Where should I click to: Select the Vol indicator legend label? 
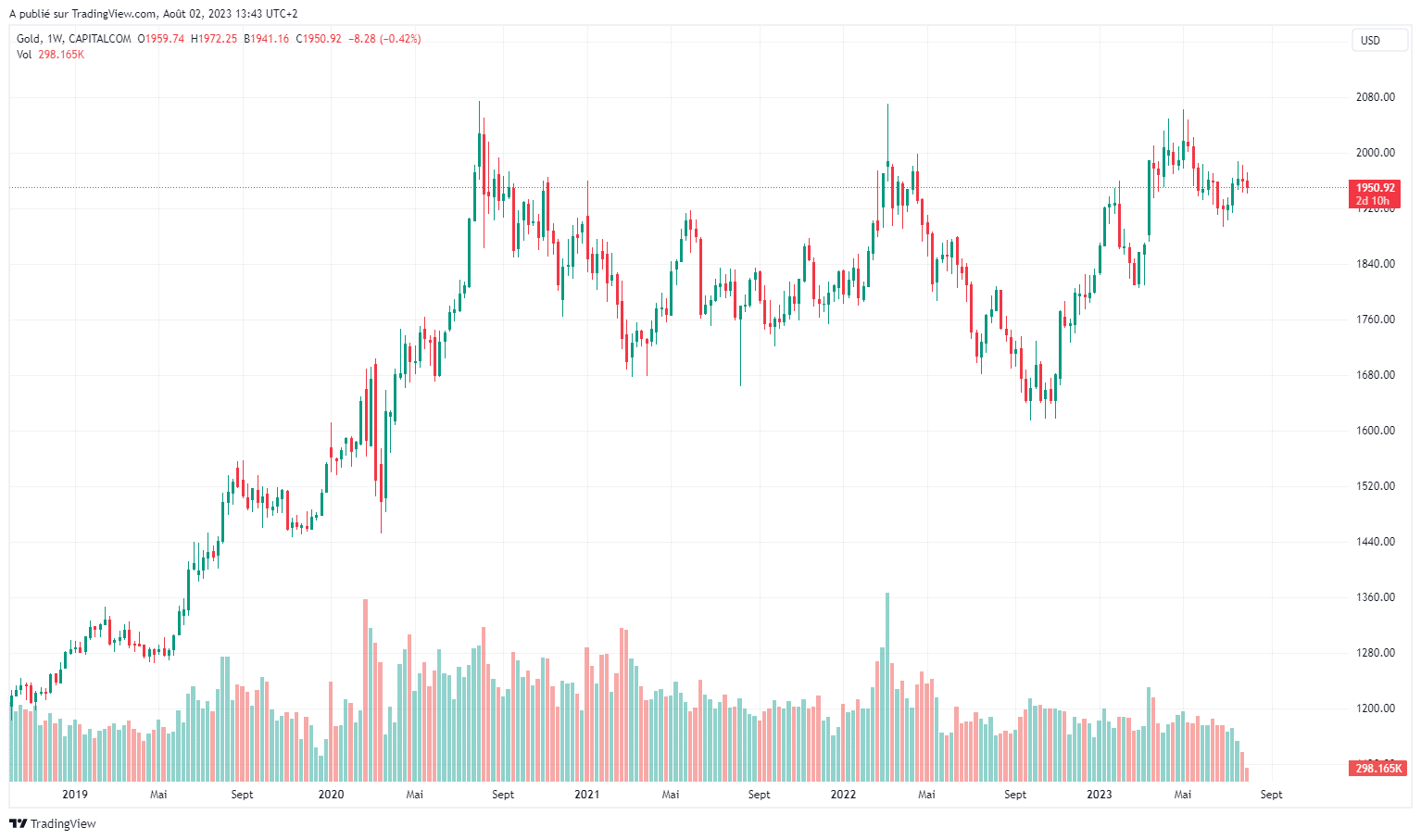coord(24,55)
